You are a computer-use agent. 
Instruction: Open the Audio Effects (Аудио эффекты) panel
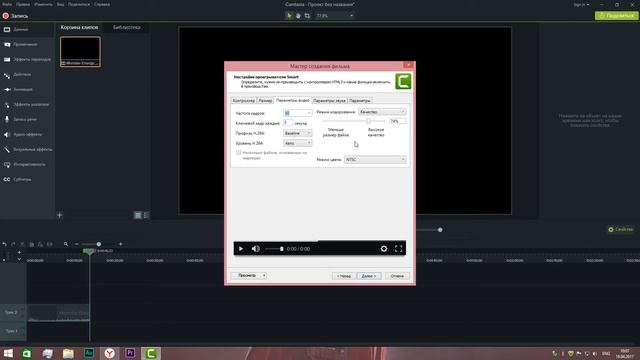27,134
